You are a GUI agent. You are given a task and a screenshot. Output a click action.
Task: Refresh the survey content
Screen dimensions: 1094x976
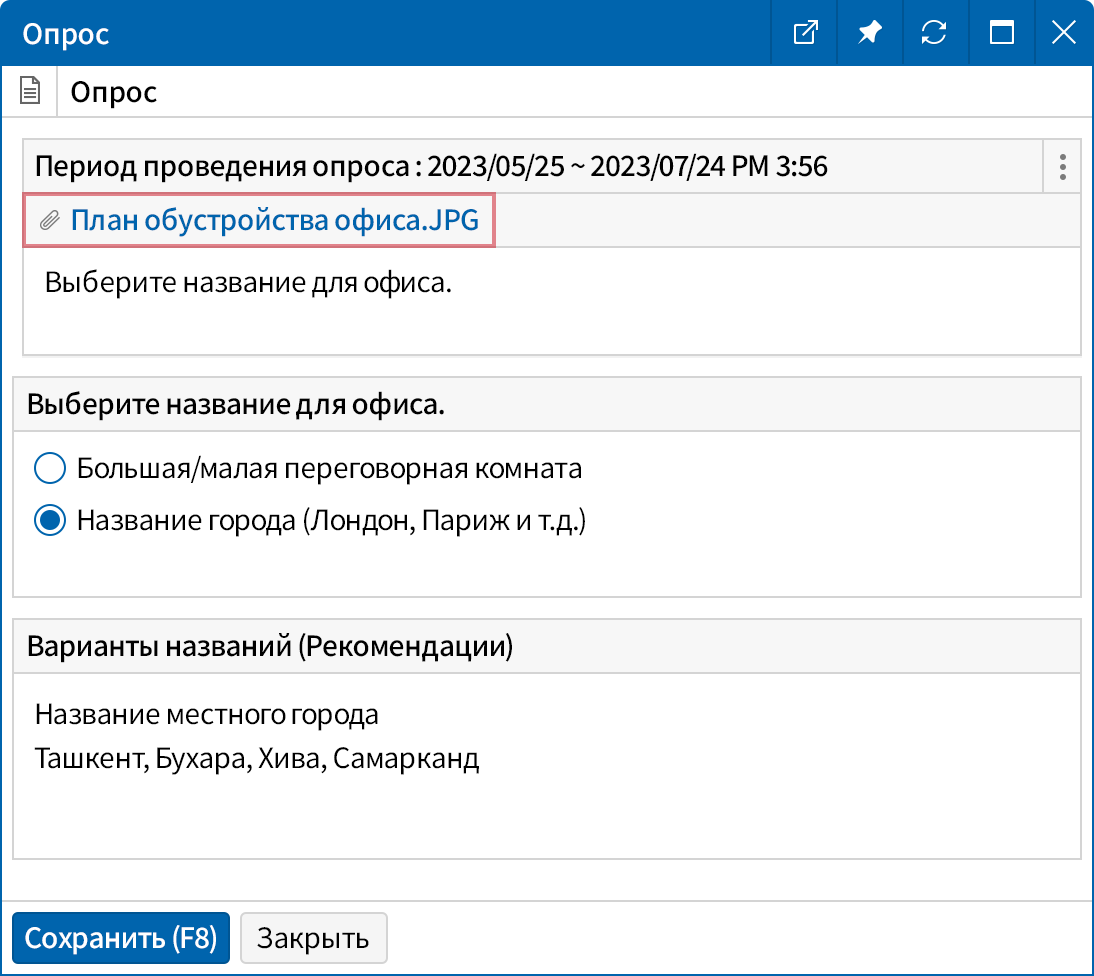(934, 32)
